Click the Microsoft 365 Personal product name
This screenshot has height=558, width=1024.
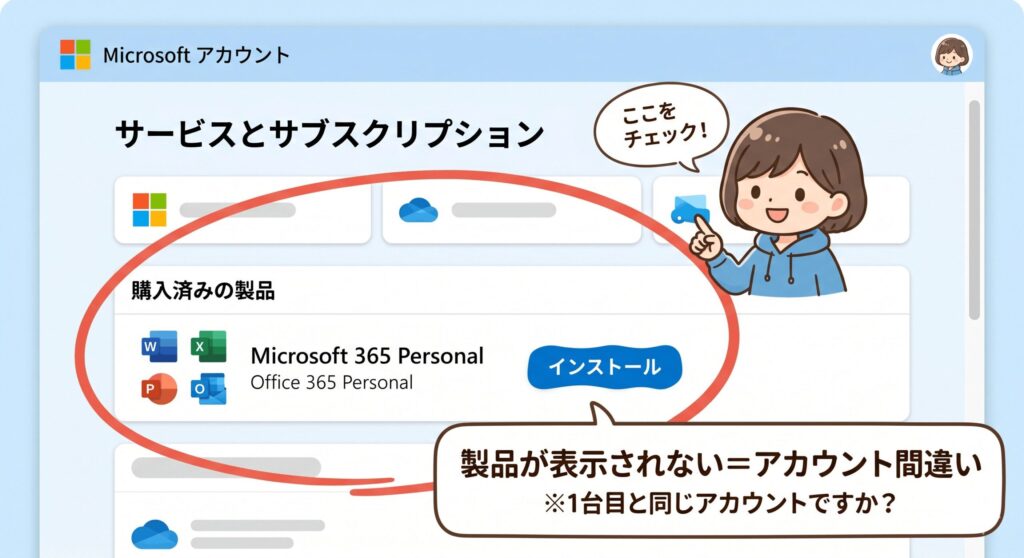367,356
